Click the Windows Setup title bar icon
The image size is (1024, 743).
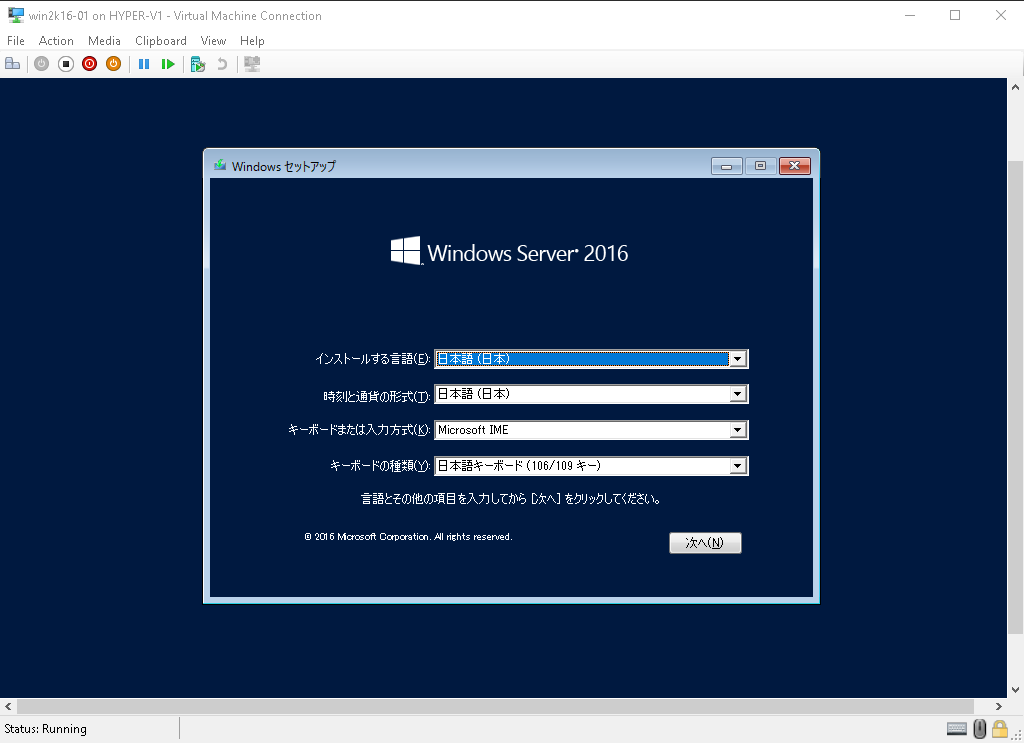tap(220, 165)
